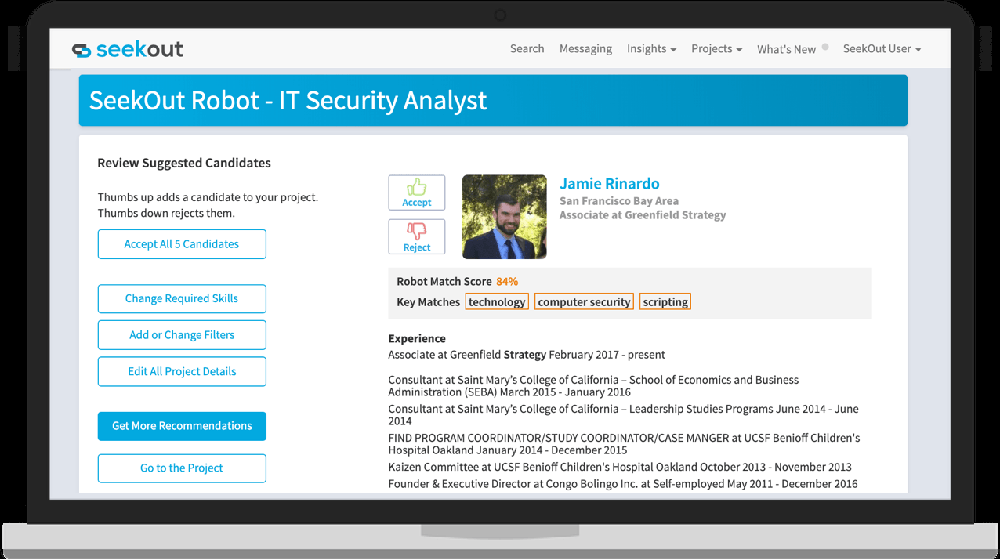Click the 84% Robot Match Score
The height and width of the screenshot is (559, 1000).
click(x=507, y=281)
